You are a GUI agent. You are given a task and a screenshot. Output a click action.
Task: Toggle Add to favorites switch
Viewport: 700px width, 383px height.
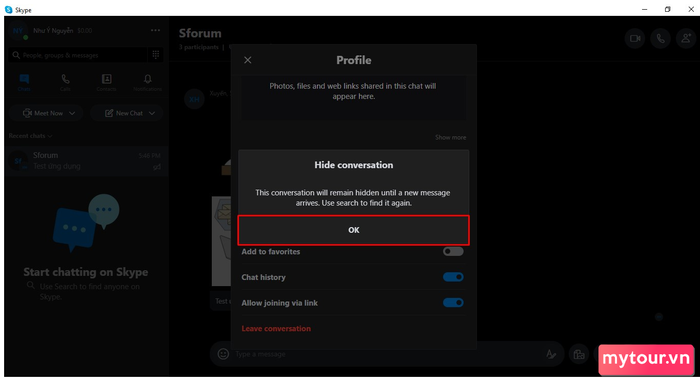click(x=453, y=251)
